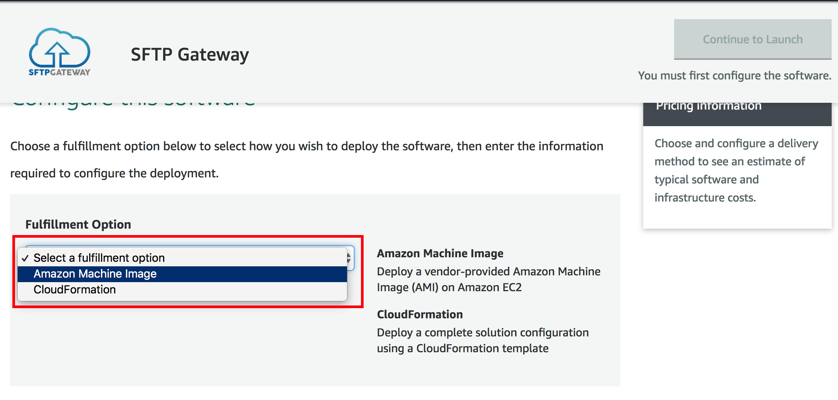Choose Amazon Machine Image from the dropdown

[182, 274]
